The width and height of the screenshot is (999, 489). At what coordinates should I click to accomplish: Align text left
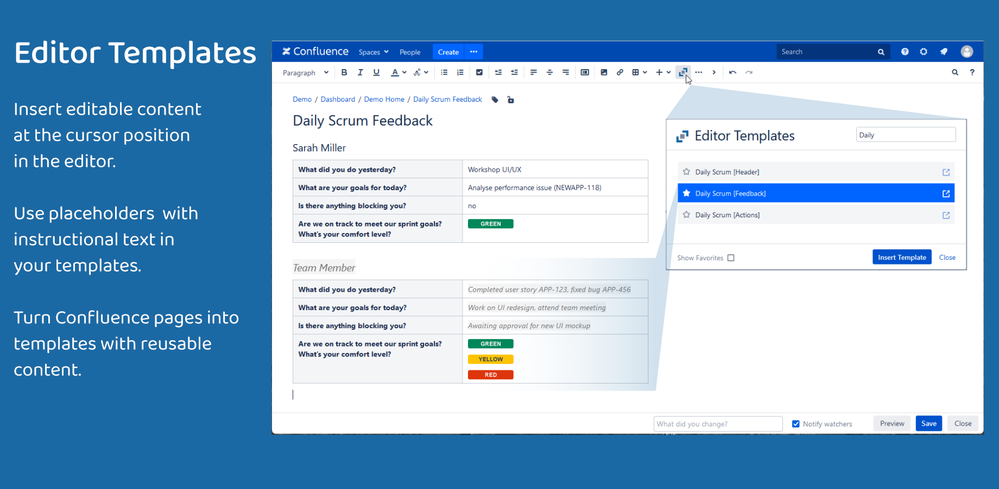pos(533,73)
